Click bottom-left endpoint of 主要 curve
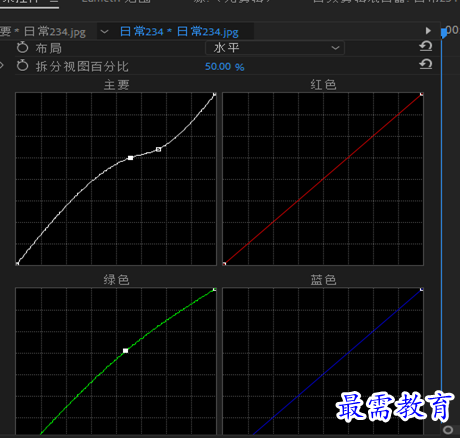This screenshot has height=438, width=460. (x=17, y=264)
